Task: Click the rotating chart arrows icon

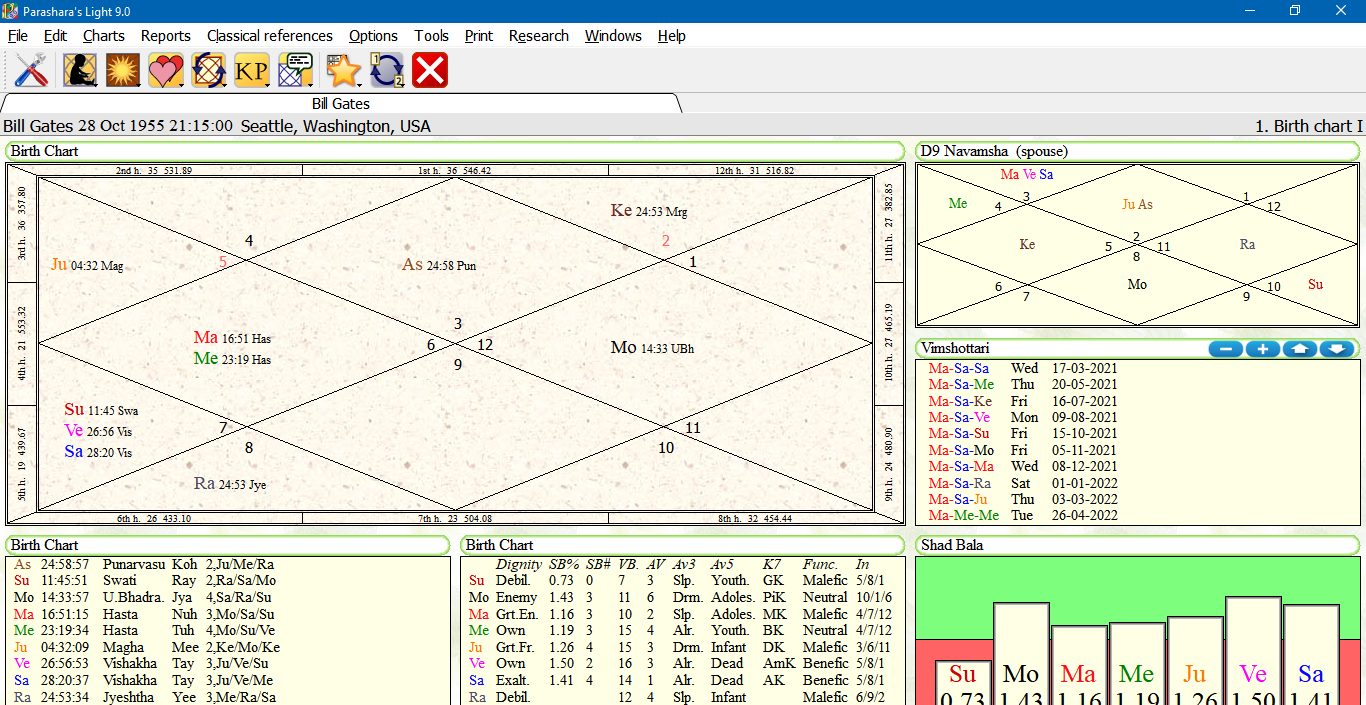Action: coord(209,70)
